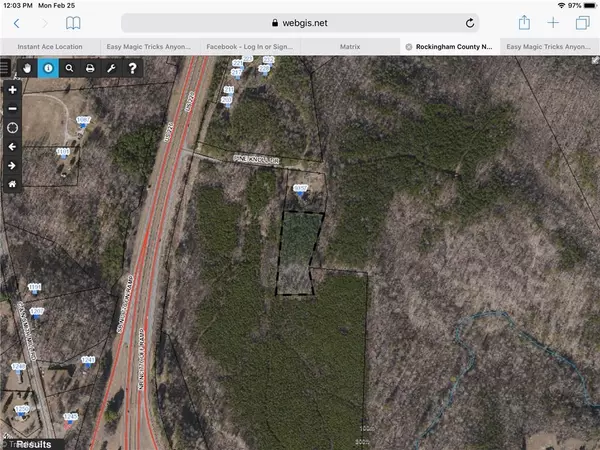Click address marker 217
Viewport: 600px width, 450px height.
(x=236, y=73)
